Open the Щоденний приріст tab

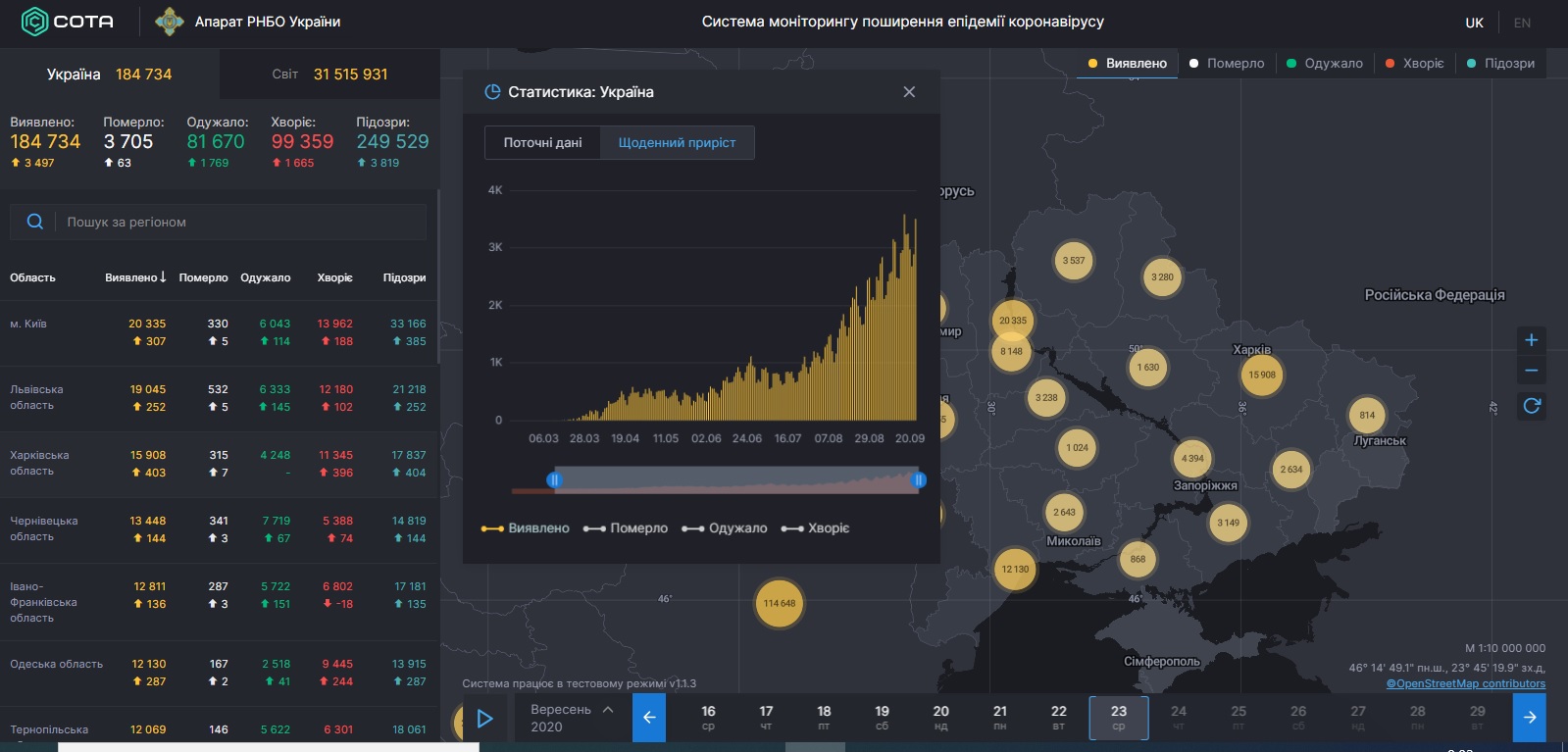point(677,143)
